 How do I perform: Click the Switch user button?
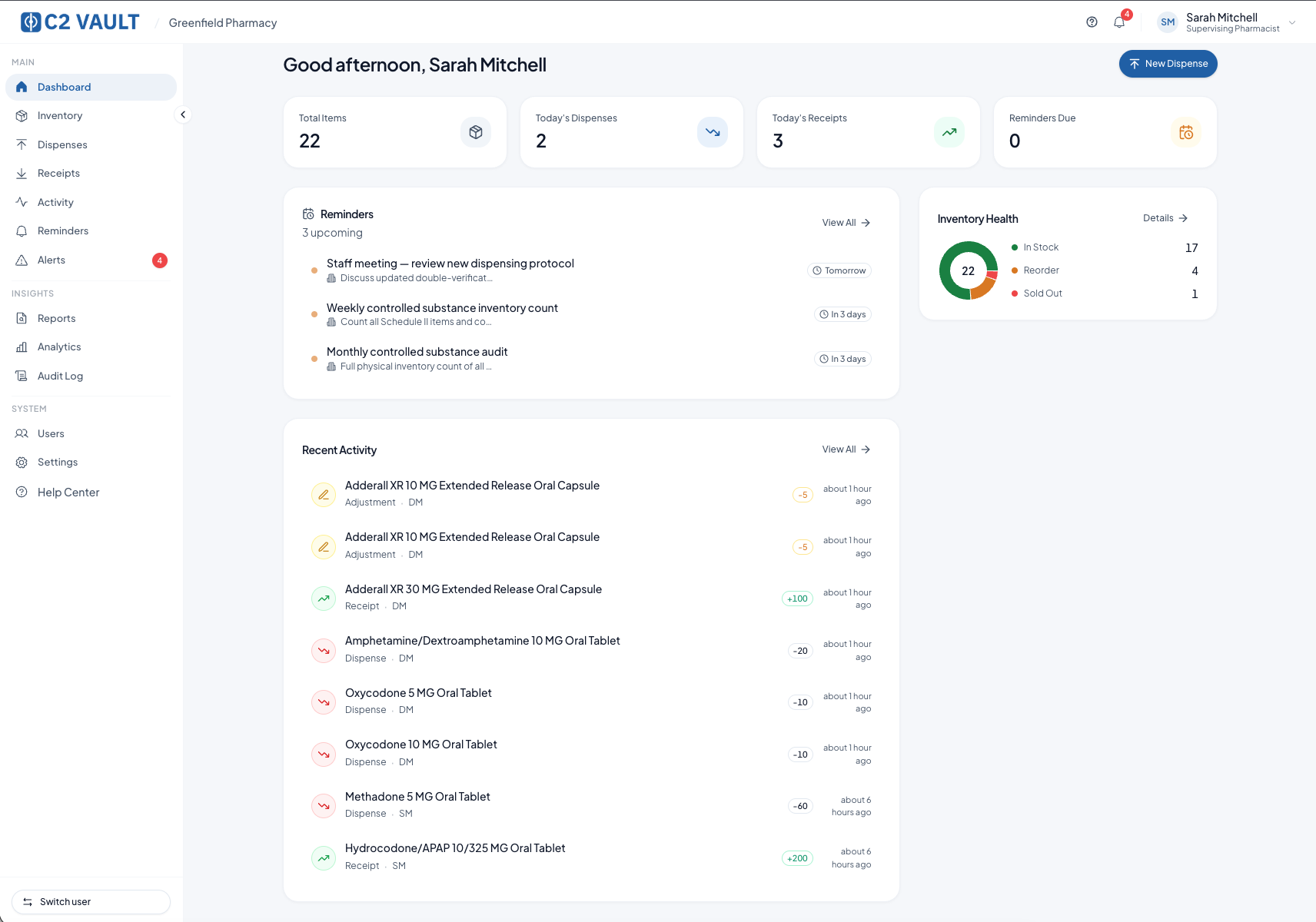91,901
